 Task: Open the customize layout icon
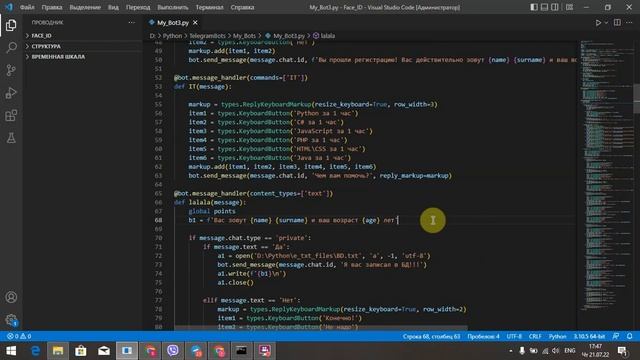coord(569,7)
